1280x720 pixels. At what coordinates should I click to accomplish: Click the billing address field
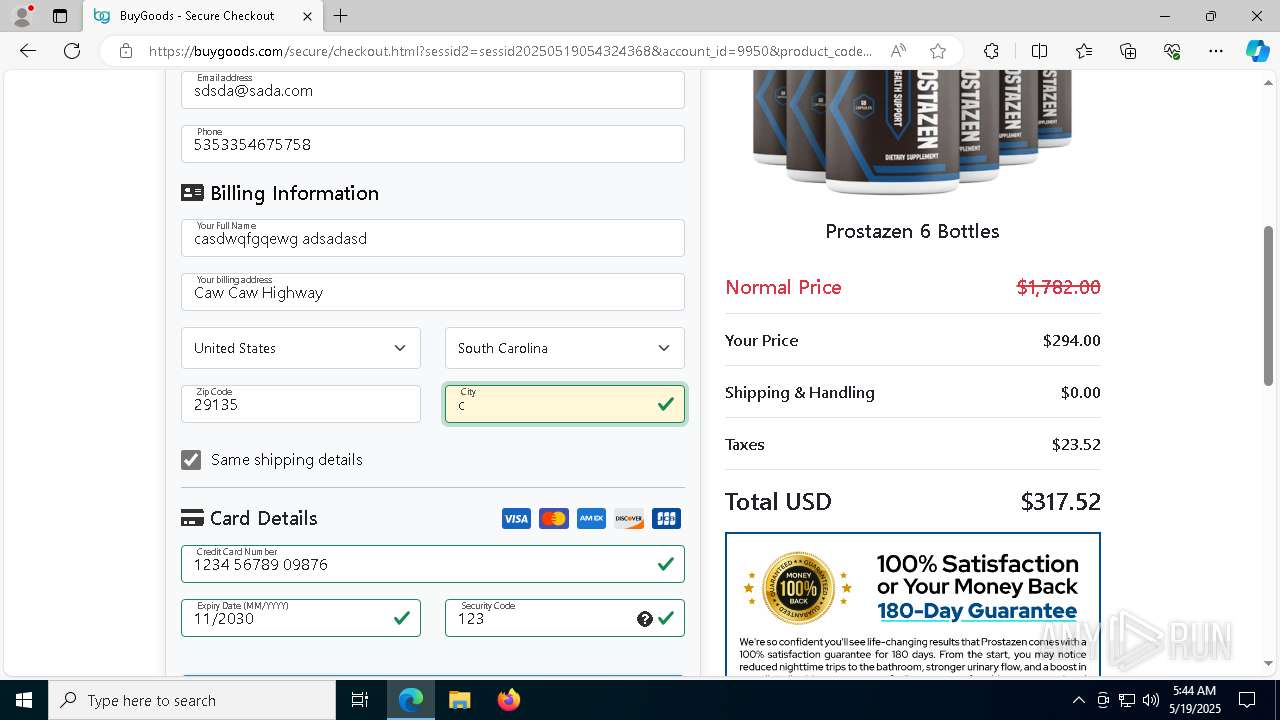pos(433,292)
